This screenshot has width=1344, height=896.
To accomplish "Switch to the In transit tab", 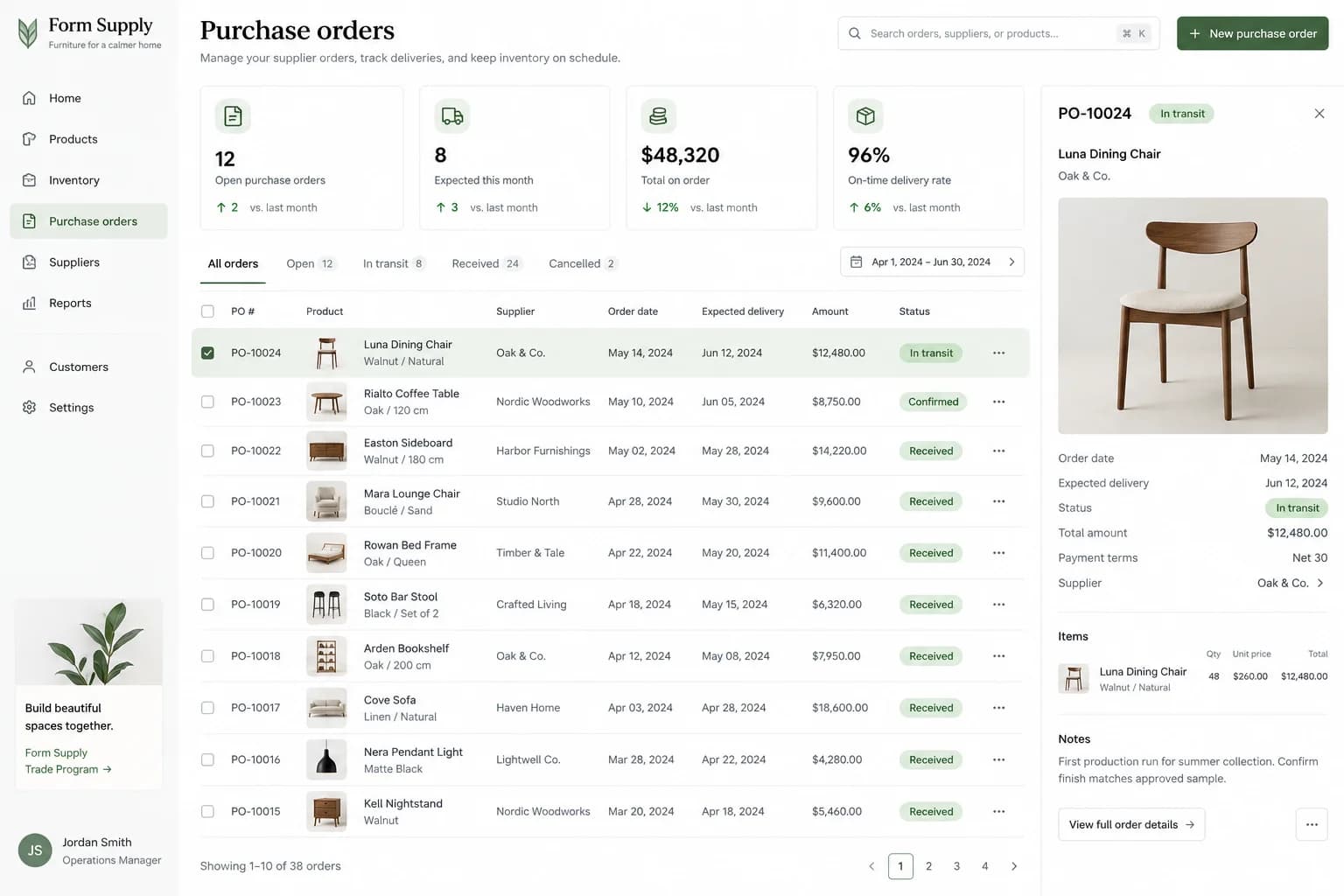I will coord(394,263).
